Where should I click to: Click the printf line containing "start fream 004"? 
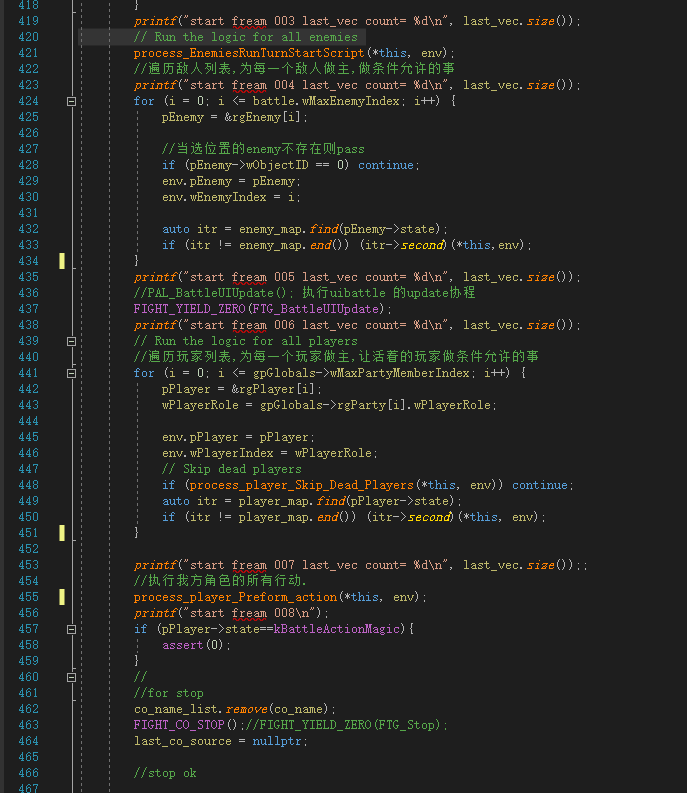coord(357,85)
